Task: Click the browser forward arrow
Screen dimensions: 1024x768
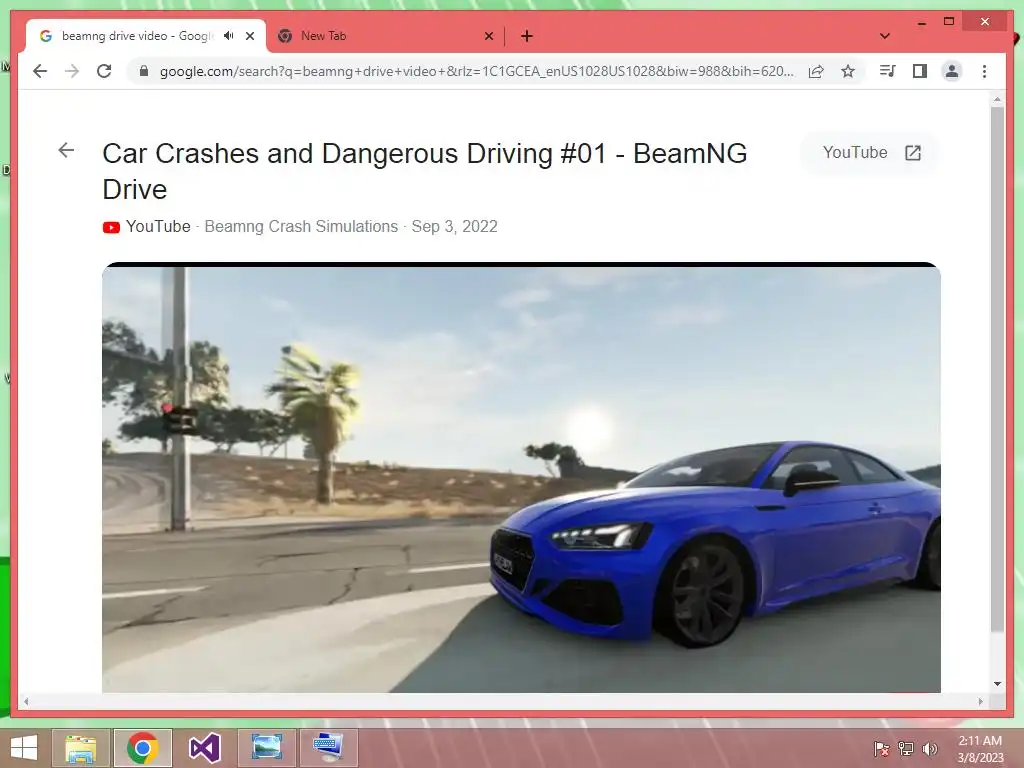Action: (72, 71)
